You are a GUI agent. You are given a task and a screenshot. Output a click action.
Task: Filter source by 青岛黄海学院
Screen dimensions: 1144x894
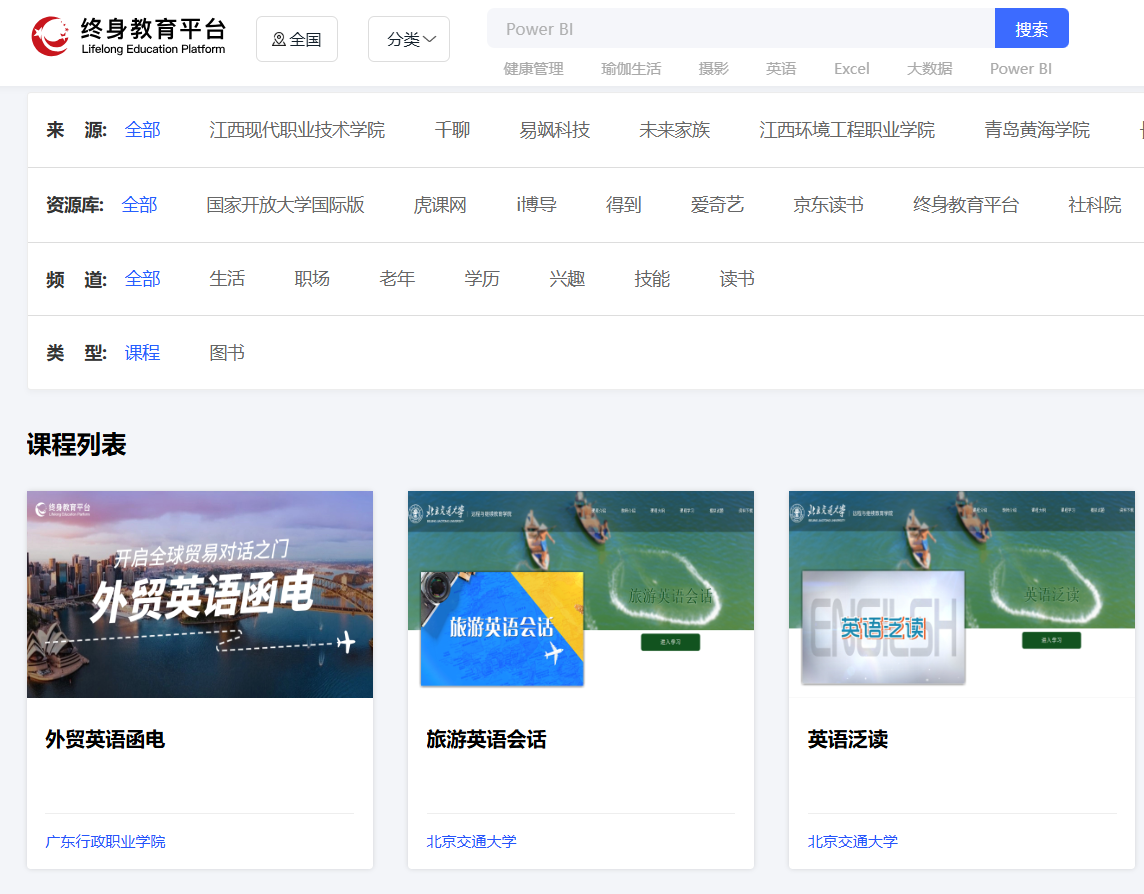1037,130
